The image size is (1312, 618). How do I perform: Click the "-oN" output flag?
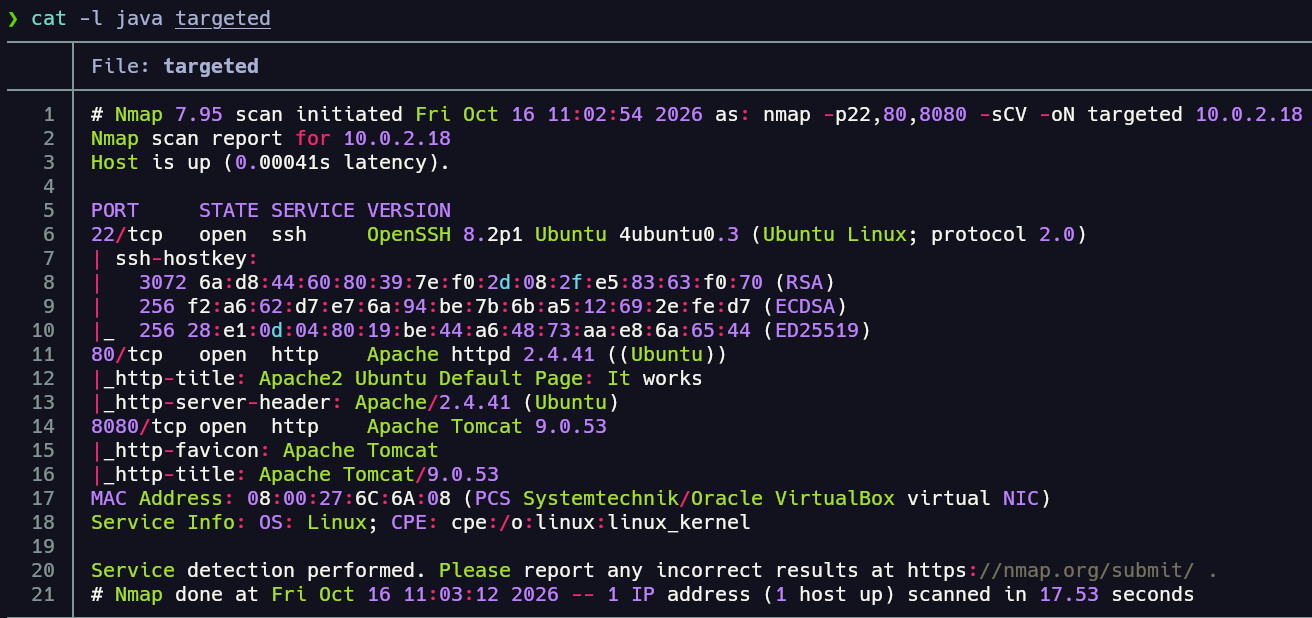click(x=1057, y=114)
